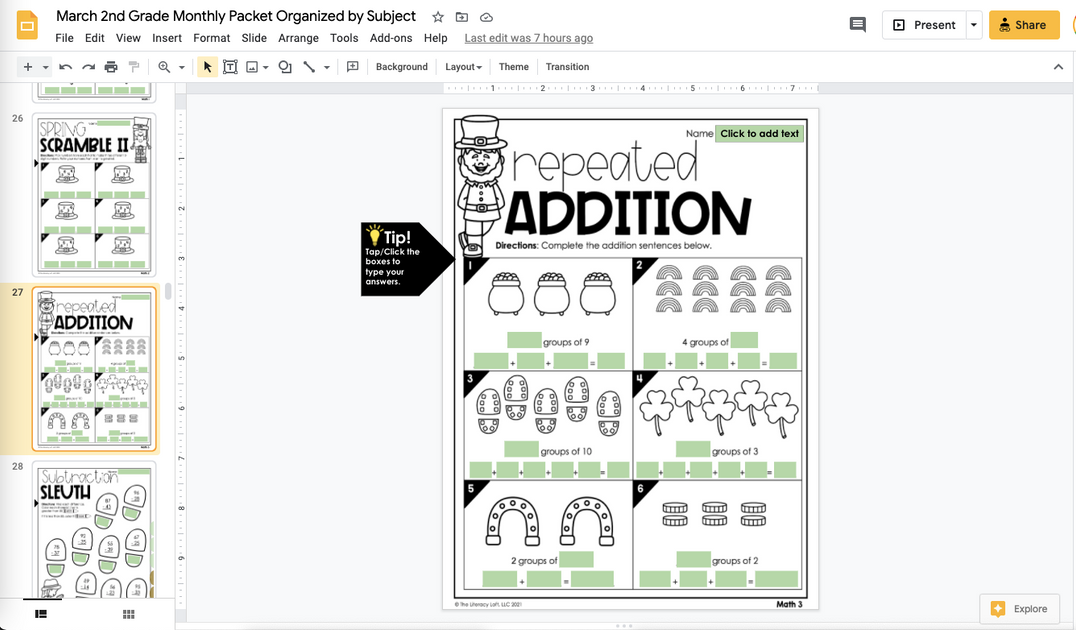This screenshot has height=630, width=1076.
Task: Open the Insert menu
Action: (166, 37)
